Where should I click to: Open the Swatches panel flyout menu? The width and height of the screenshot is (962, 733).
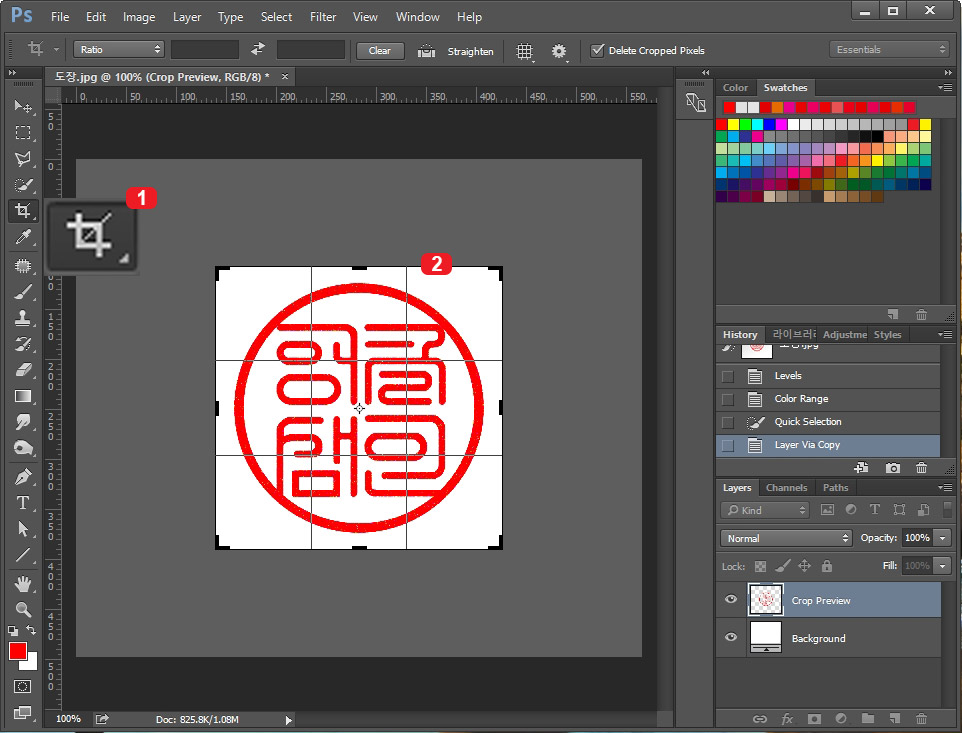(x=945, y=88)
